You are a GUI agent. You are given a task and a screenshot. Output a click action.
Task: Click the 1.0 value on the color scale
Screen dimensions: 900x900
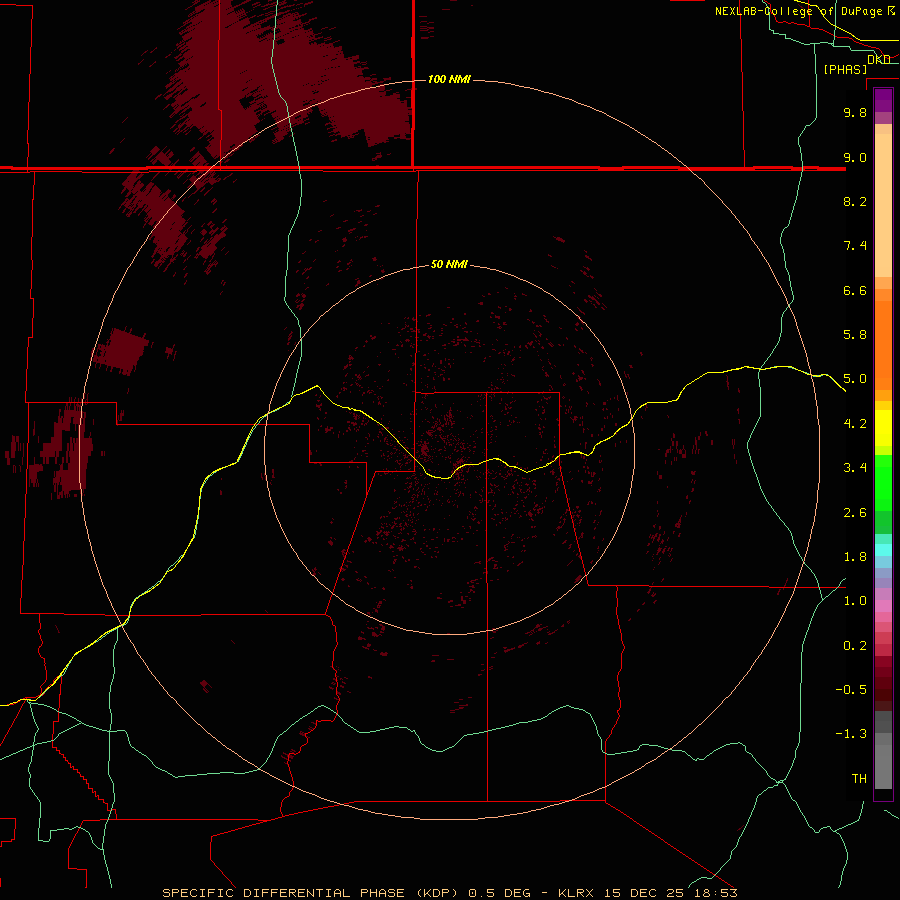click(855, 601)
